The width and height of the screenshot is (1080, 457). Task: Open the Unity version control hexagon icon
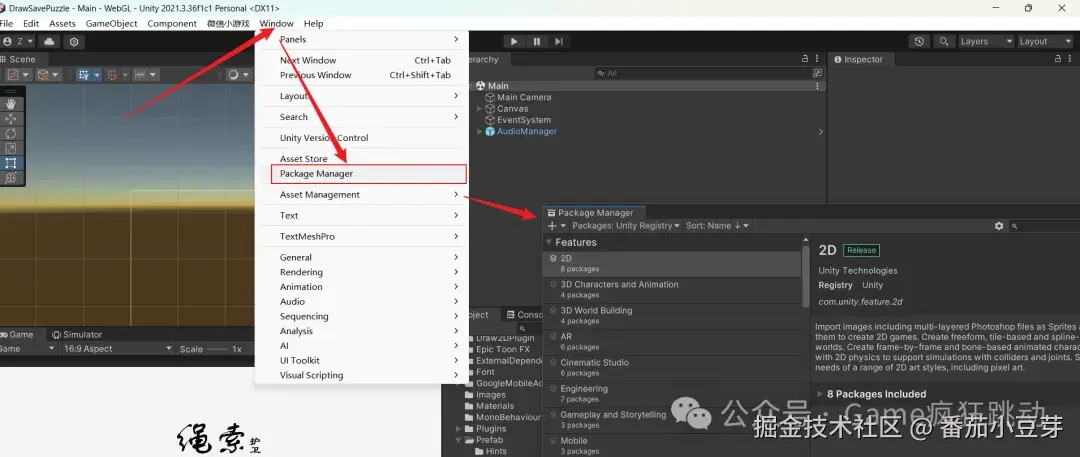click(x=74, y=41)
